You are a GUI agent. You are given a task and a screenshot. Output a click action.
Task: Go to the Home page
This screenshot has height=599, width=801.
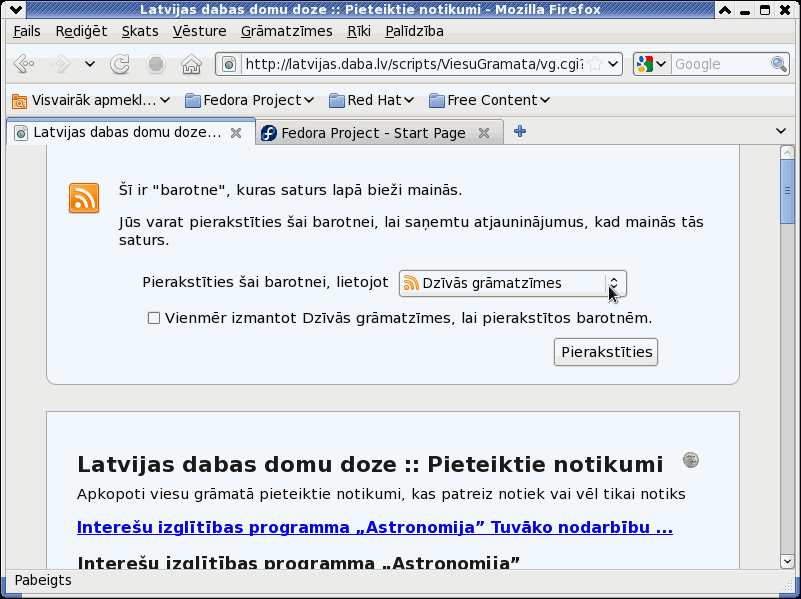[191, 64]
